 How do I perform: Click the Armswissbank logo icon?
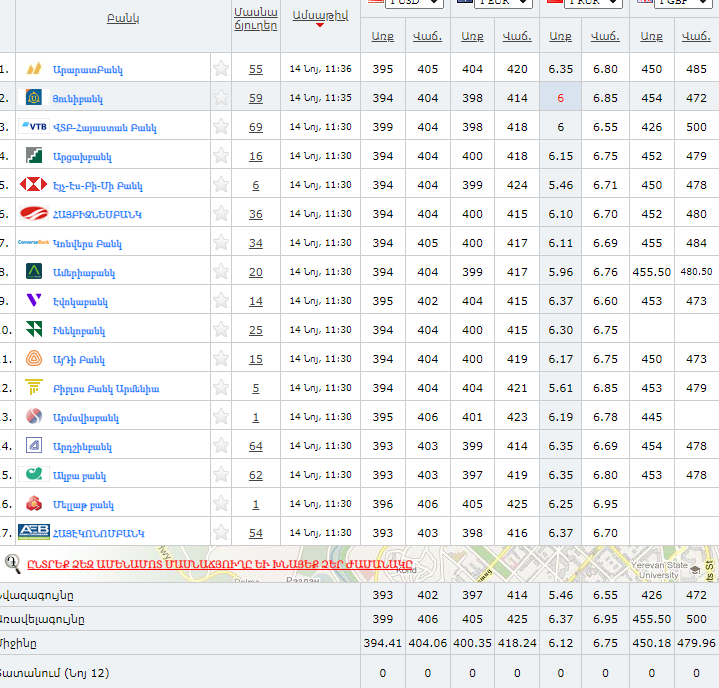(34, 416)
